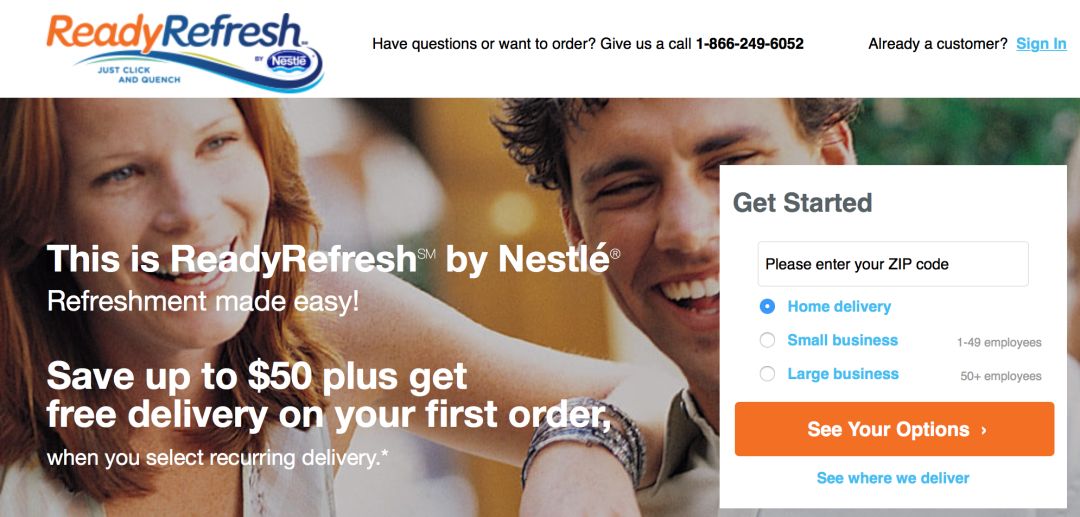This screenshot has height=517, width=1080.
Task: Click the 1-49 employees note
Action: pos(999,342)
